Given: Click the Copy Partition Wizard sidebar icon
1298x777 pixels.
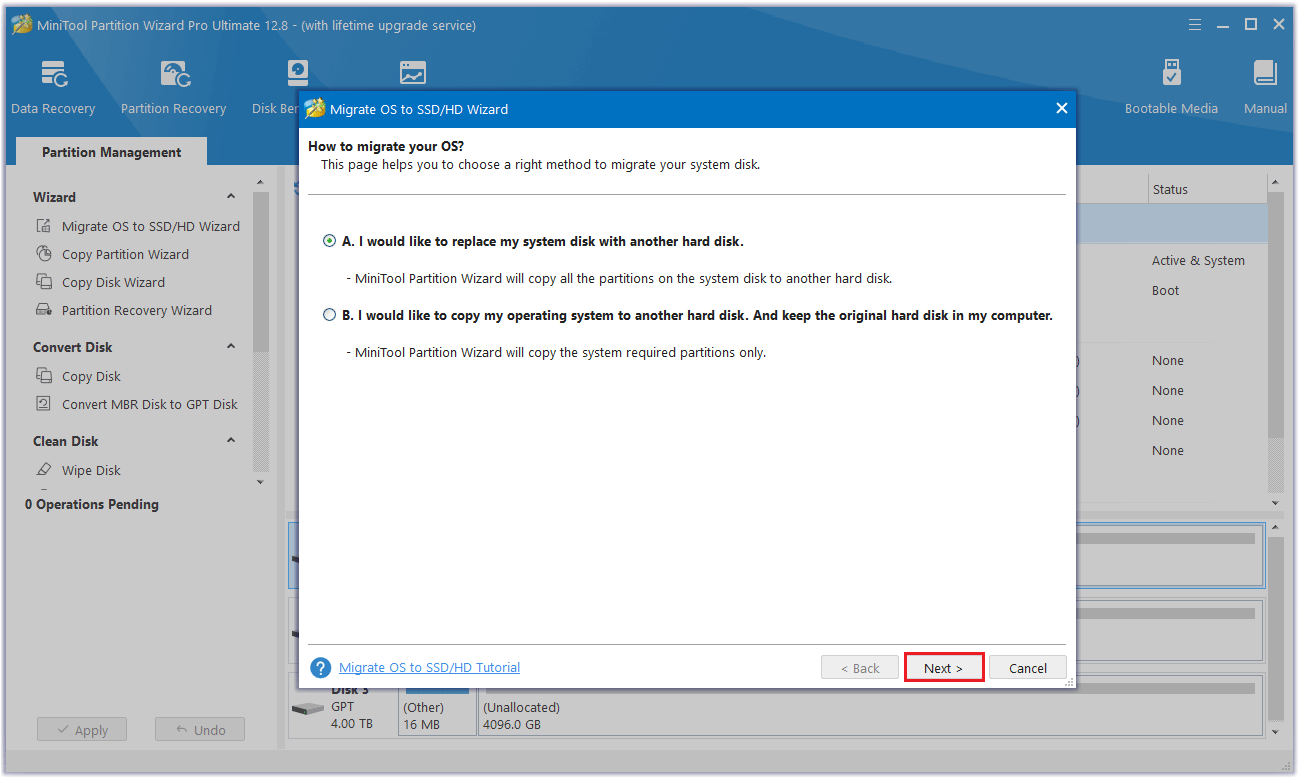Looking at the screenshot, I should tap(44, 254).
